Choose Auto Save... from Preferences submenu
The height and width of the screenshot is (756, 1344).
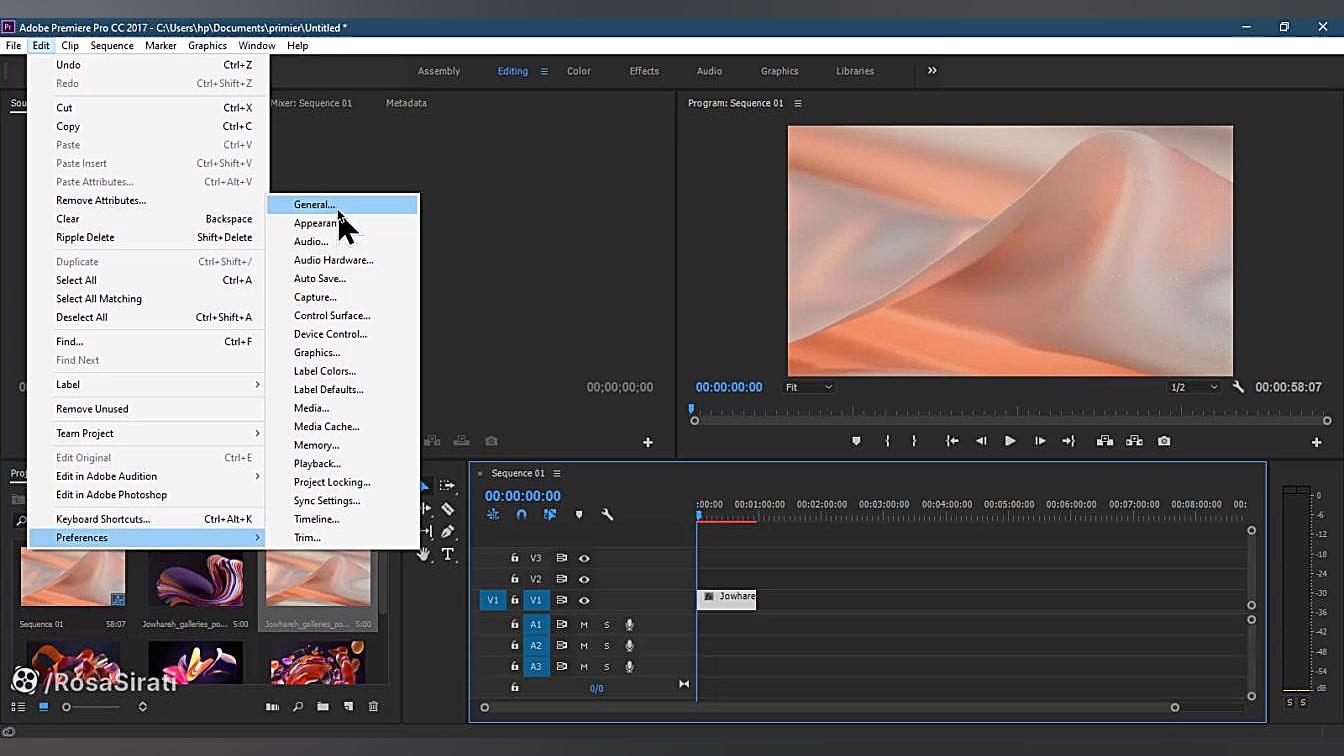tap(319, 279)
